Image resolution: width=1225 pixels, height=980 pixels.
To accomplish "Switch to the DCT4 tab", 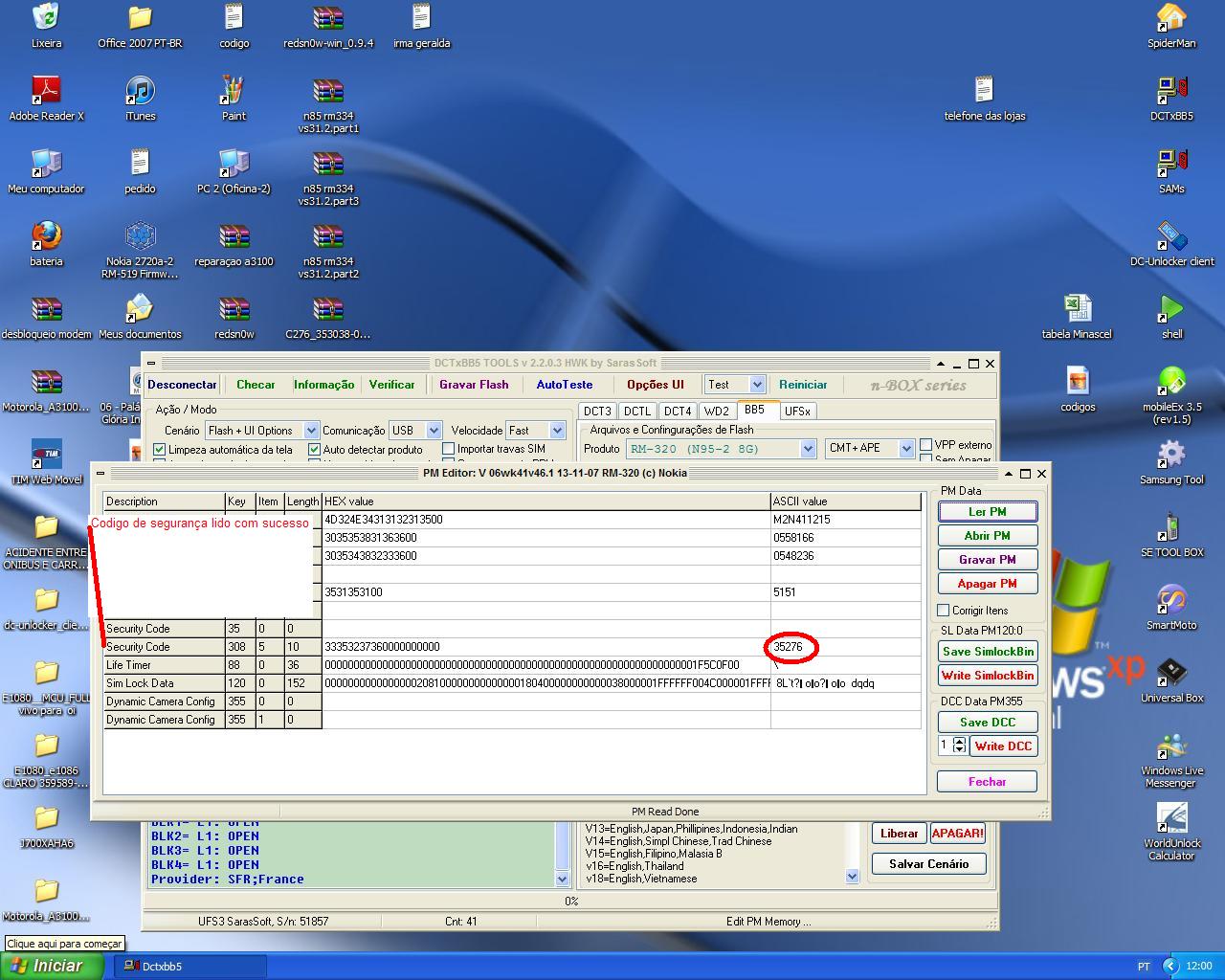I will (678, 412).
